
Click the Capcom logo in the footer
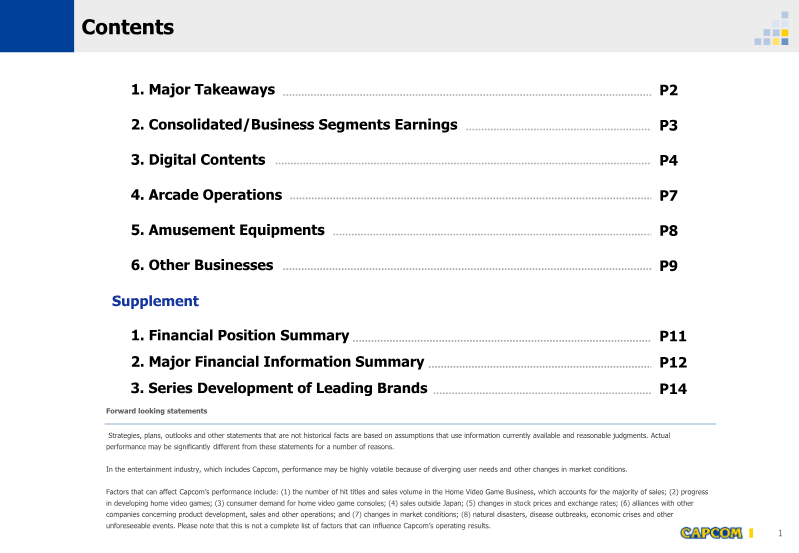(711, 533)
